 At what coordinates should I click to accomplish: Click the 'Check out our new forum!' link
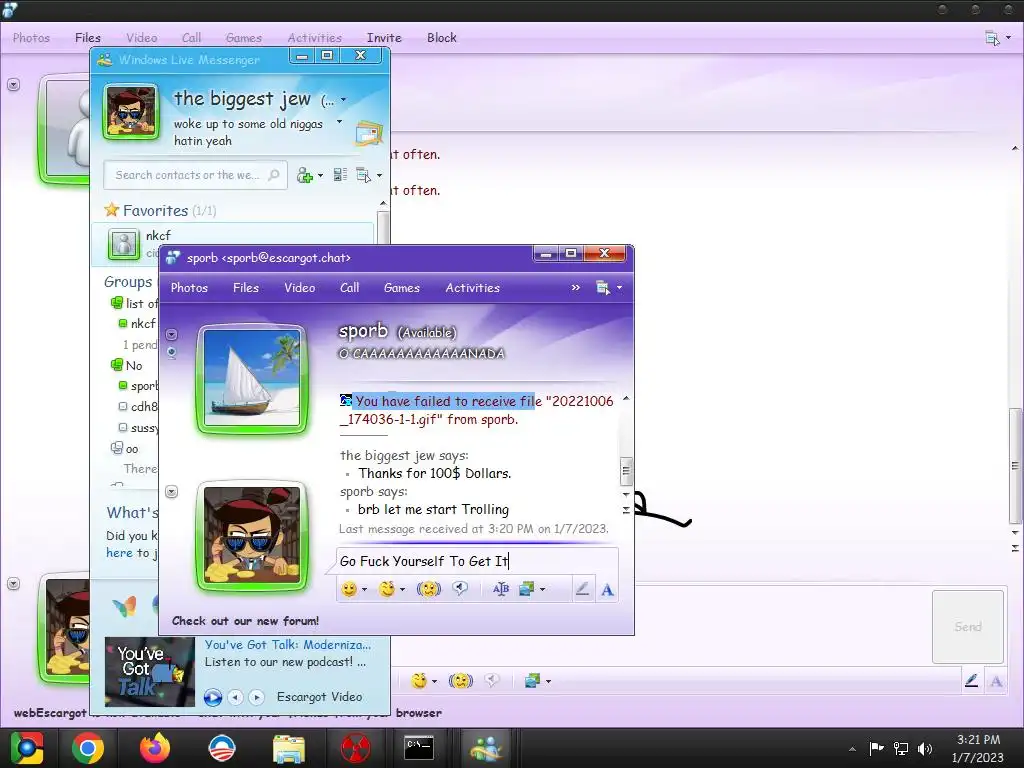[x=246, y=621]
